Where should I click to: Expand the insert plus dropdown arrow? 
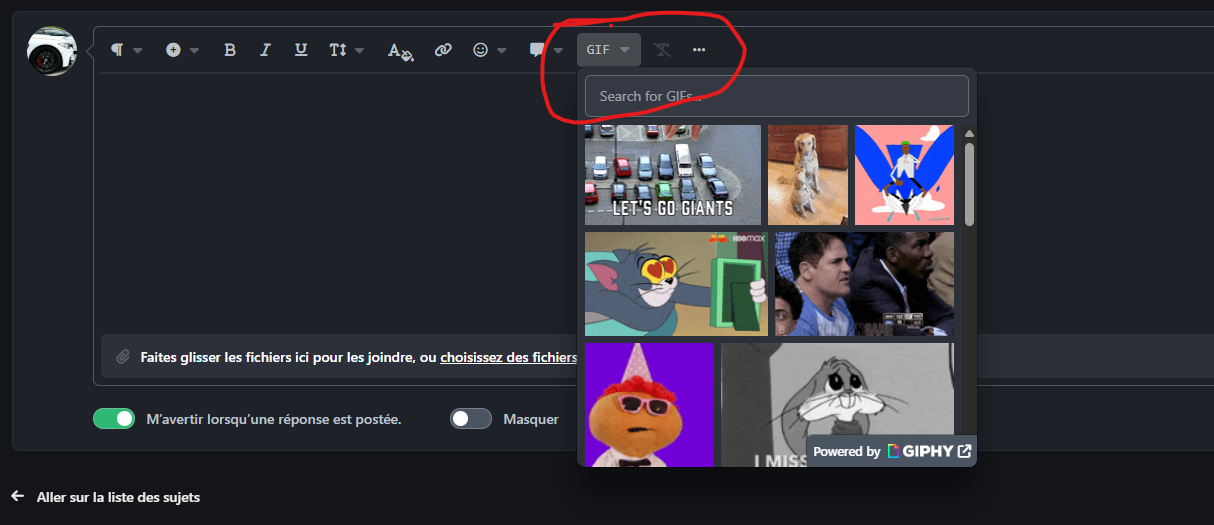[194, 50]
